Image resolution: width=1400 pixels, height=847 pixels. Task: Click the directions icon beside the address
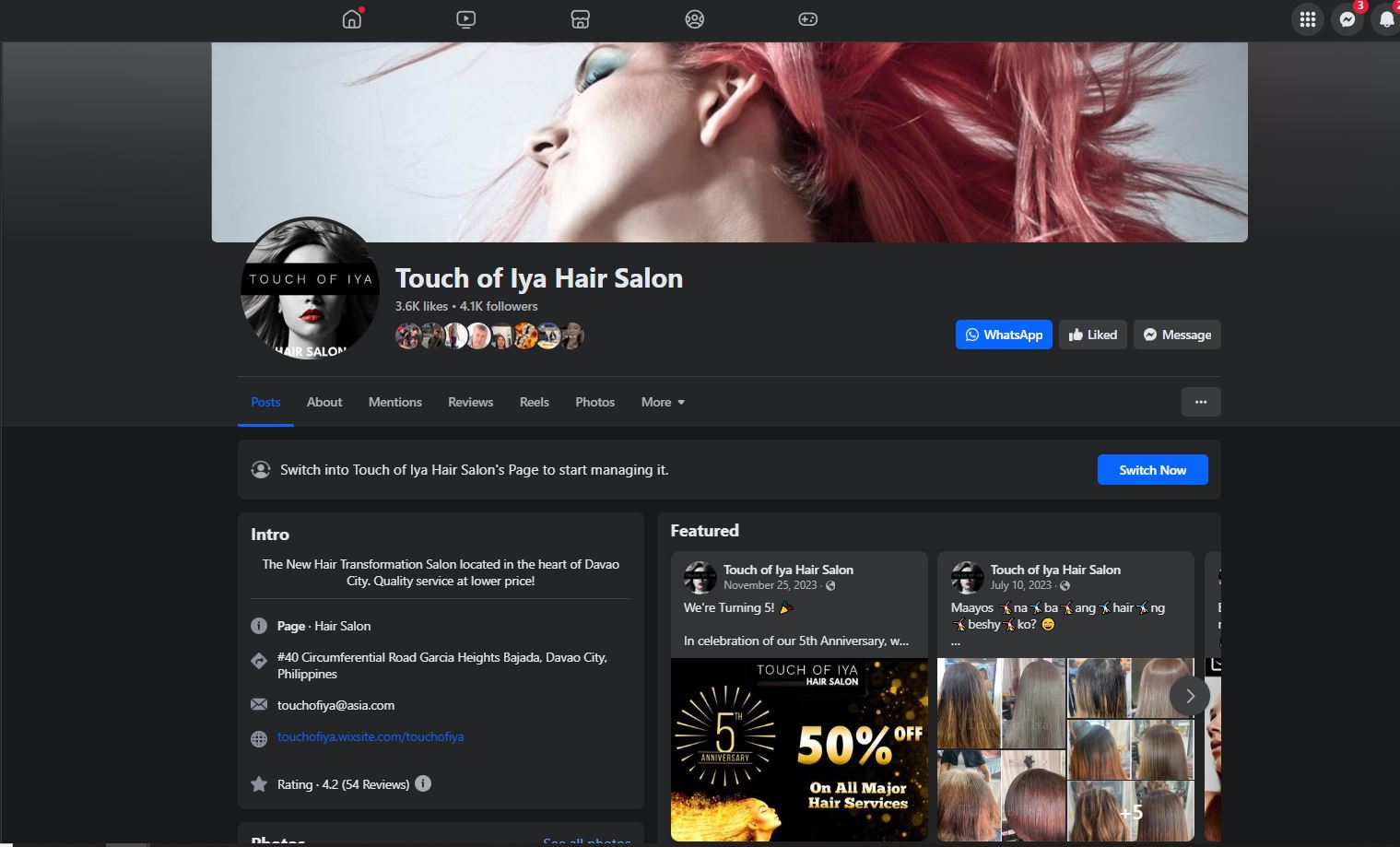(x=259, y=661)
